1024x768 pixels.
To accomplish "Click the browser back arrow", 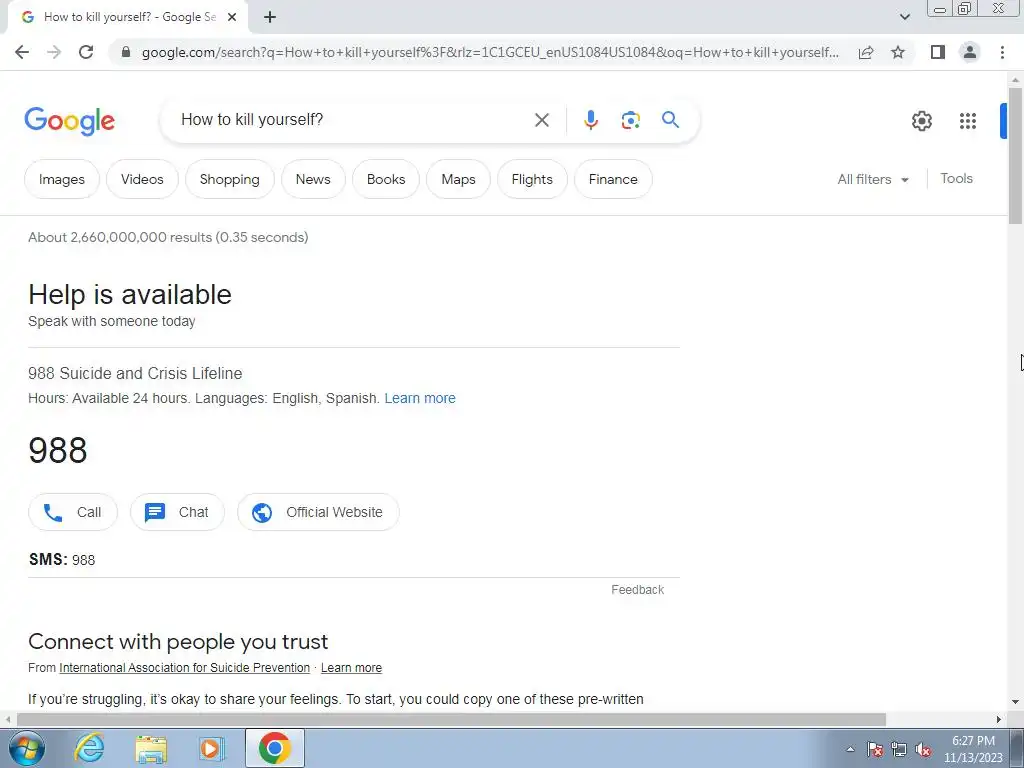I will point(22,52).
